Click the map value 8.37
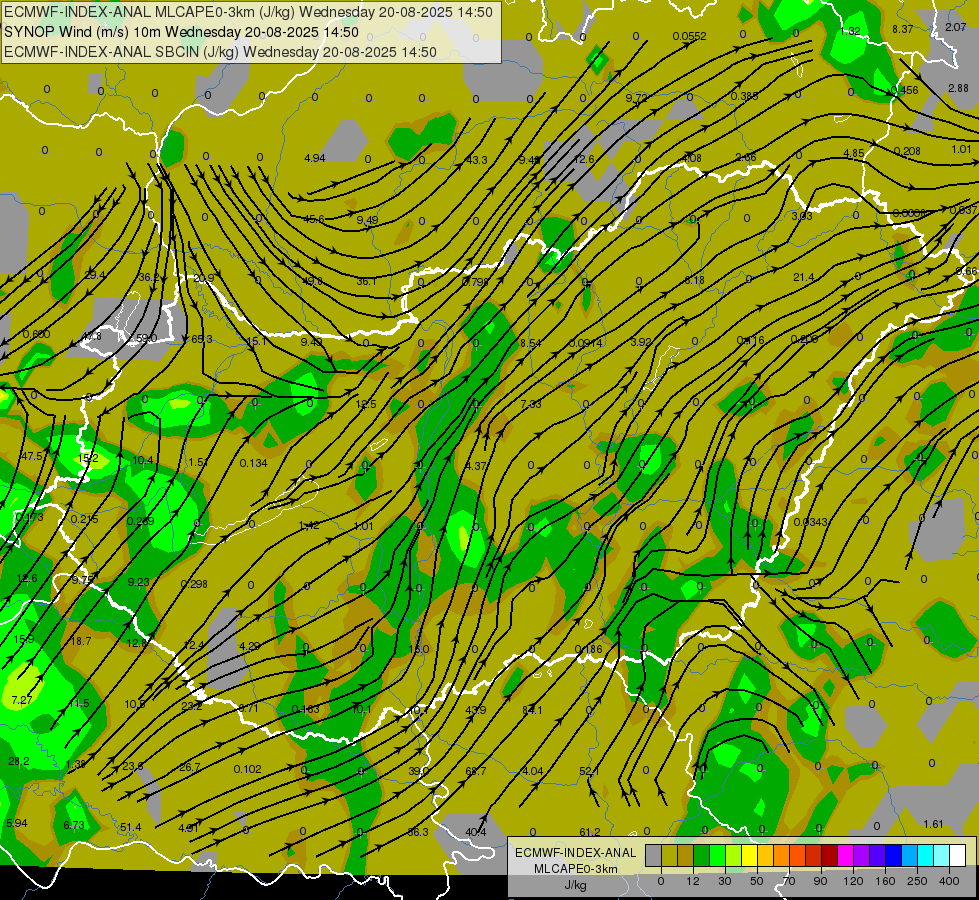This screenshot has height=900, width=979. click(903, 29)
